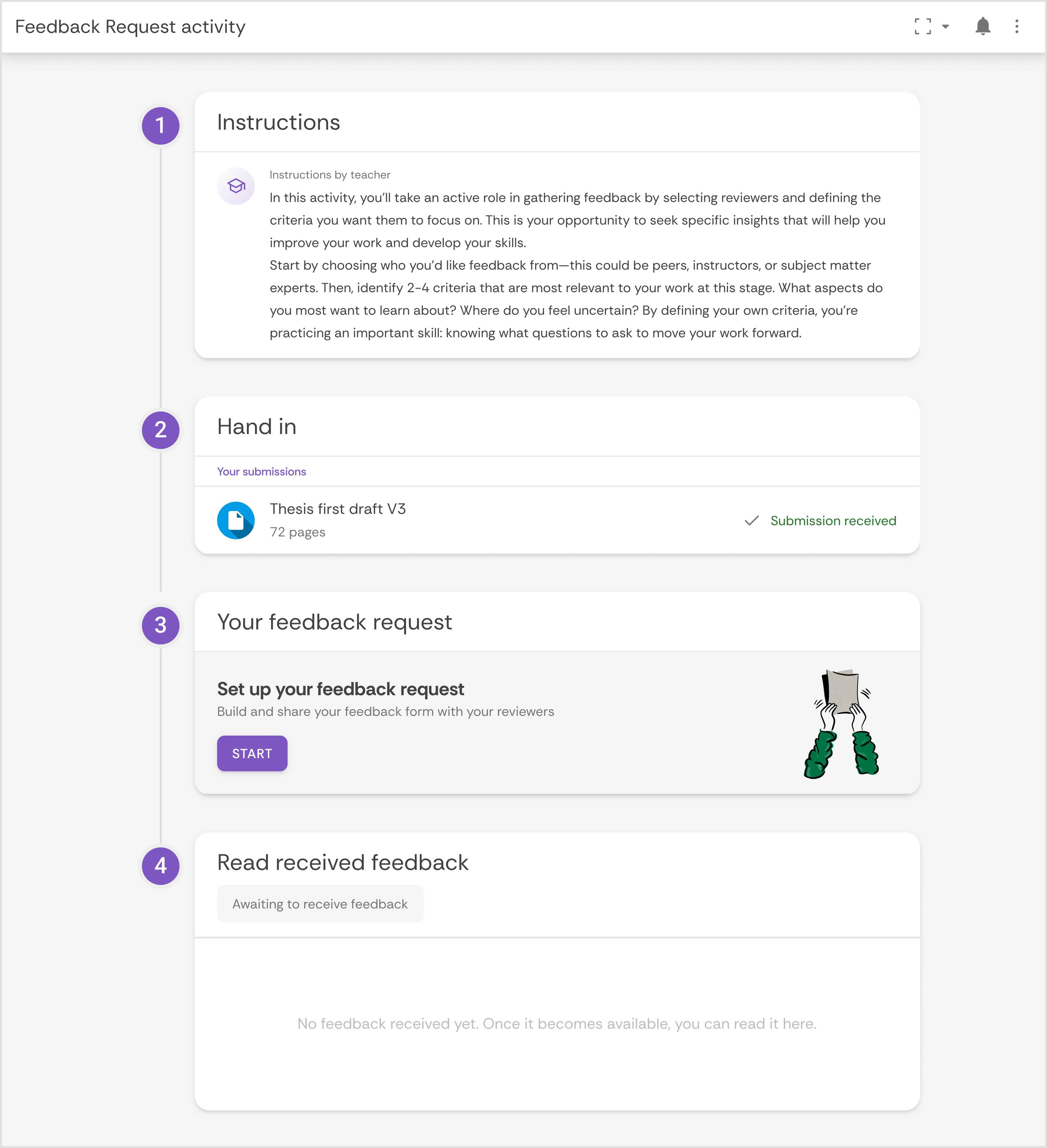Open the Your submissions link
Viewport: 1047px width, 1148px height.
tap(262, 472)
